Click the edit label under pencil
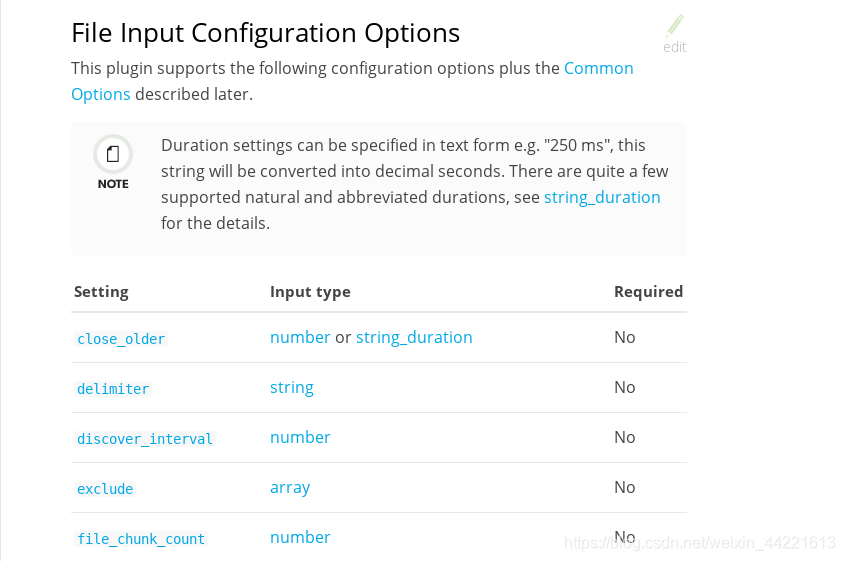This screenshot has width=845, height=561. (x=674, y=47)
